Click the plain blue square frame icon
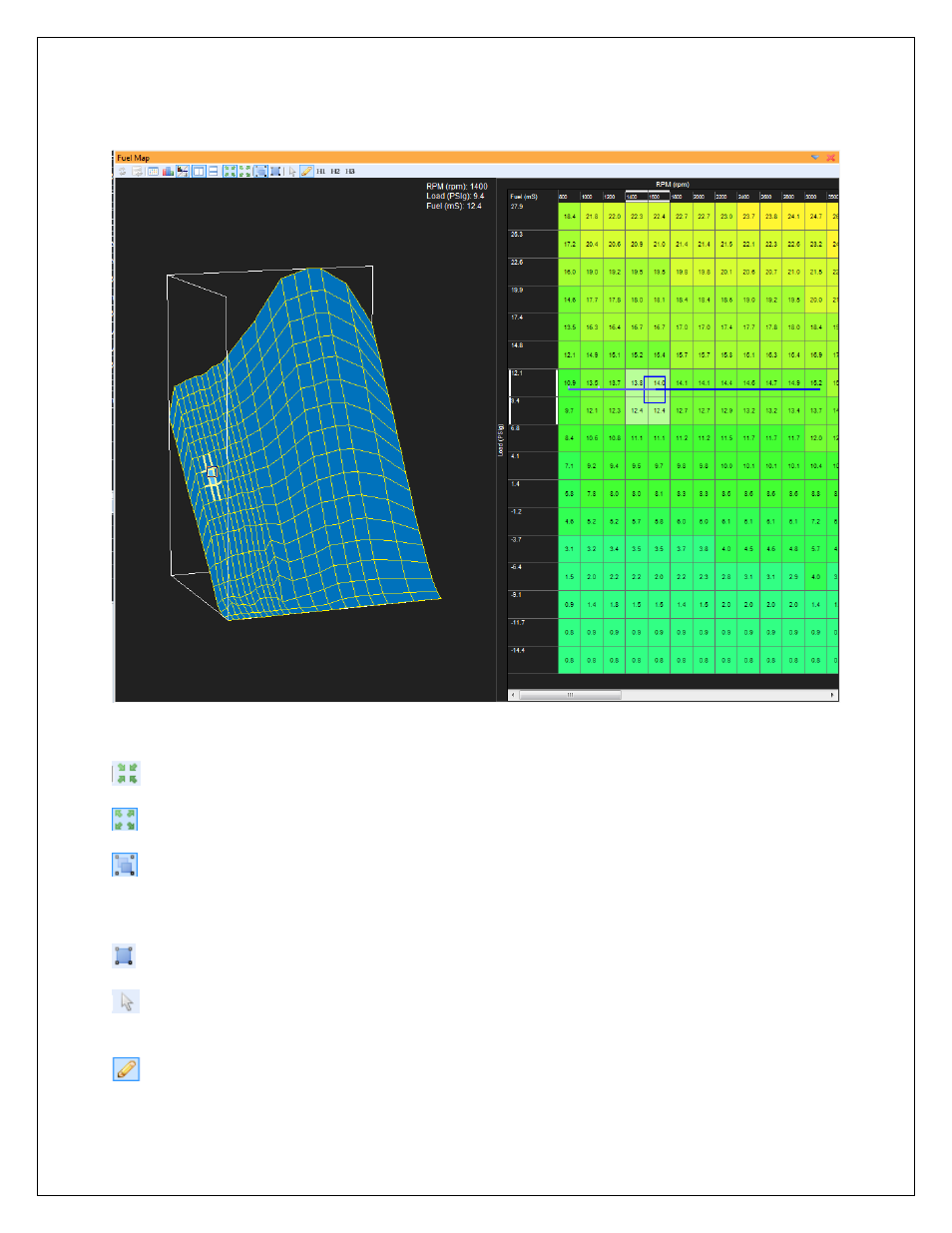Image resolution: width=952 pixels, height=1233 pixels. click(x=275, y=172)
